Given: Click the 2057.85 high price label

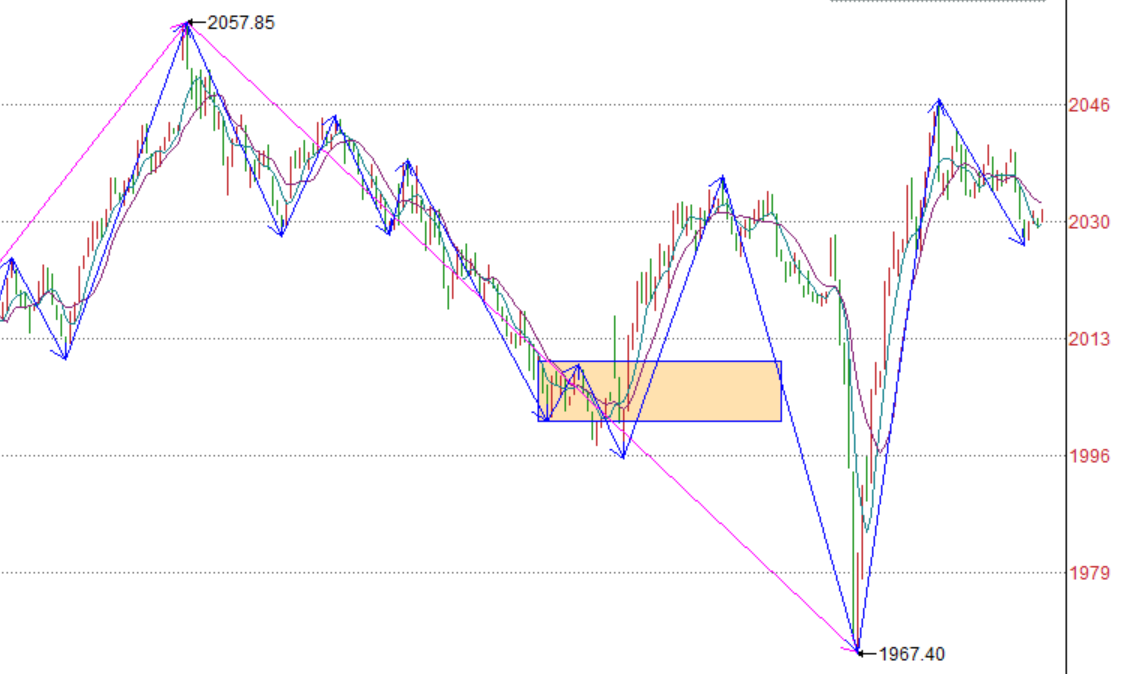Looking at the screenshot, I should point(240,22).
